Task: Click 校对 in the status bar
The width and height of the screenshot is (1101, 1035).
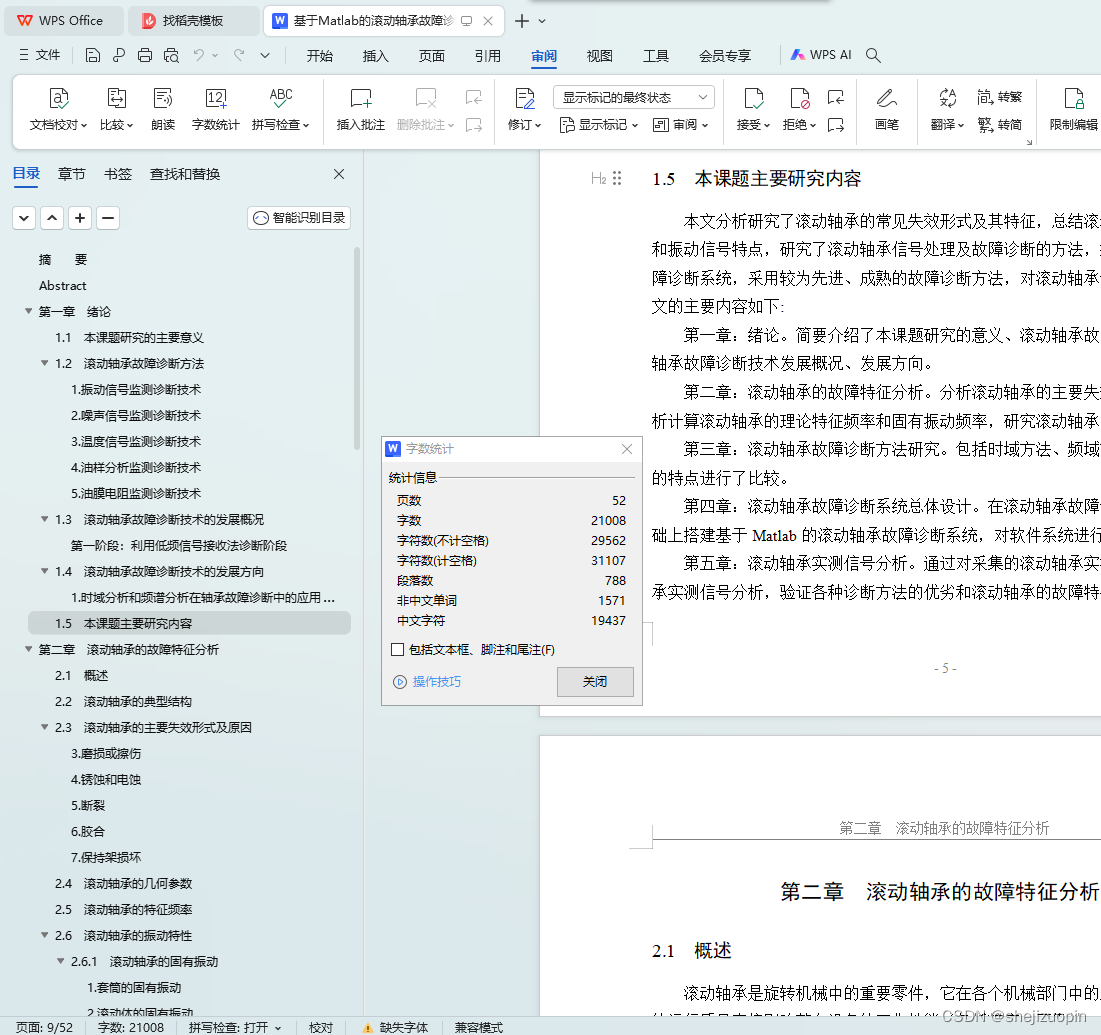Action: click(x=321, y=1027)
